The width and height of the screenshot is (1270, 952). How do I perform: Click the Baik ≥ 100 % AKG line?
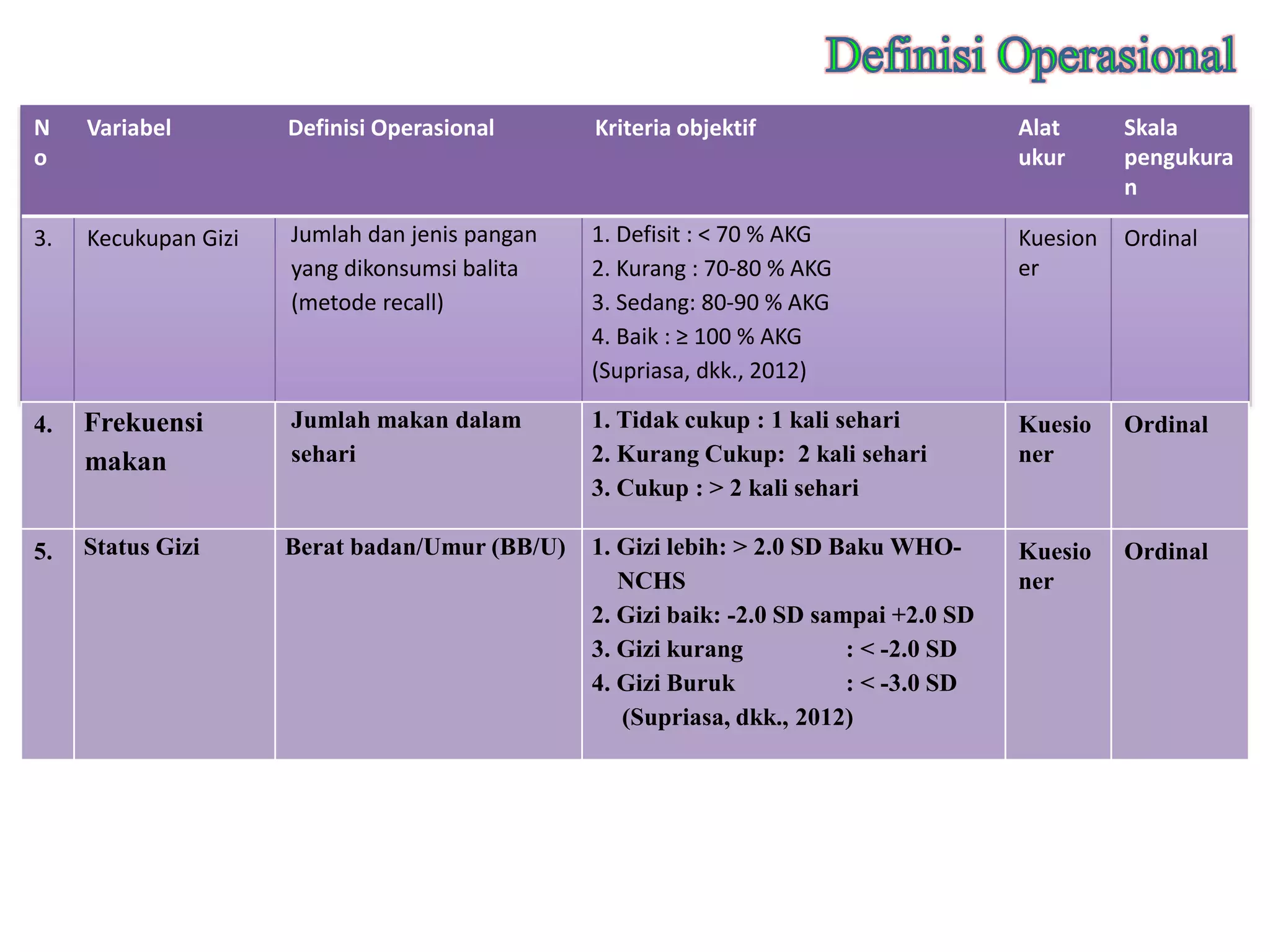tap(696, 337)
